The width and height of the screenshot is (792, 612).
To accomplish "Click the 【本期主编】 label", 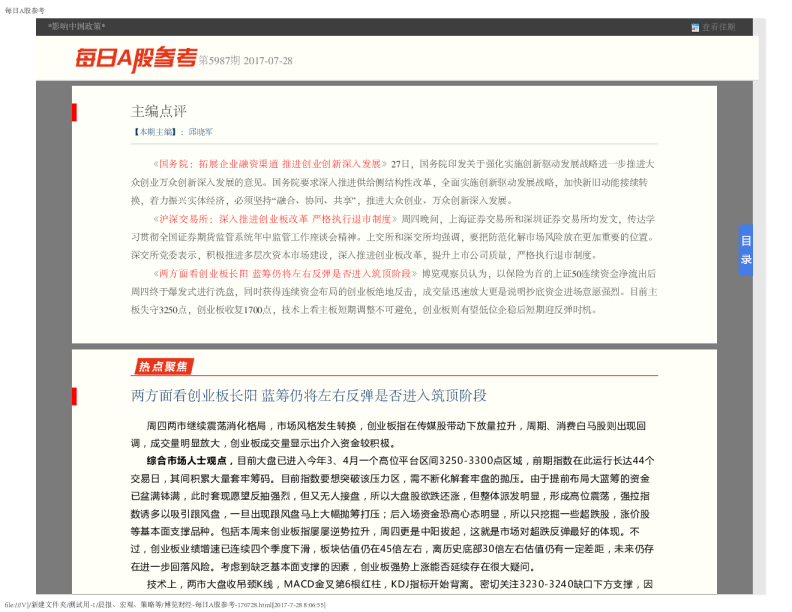I will point(154,132).
